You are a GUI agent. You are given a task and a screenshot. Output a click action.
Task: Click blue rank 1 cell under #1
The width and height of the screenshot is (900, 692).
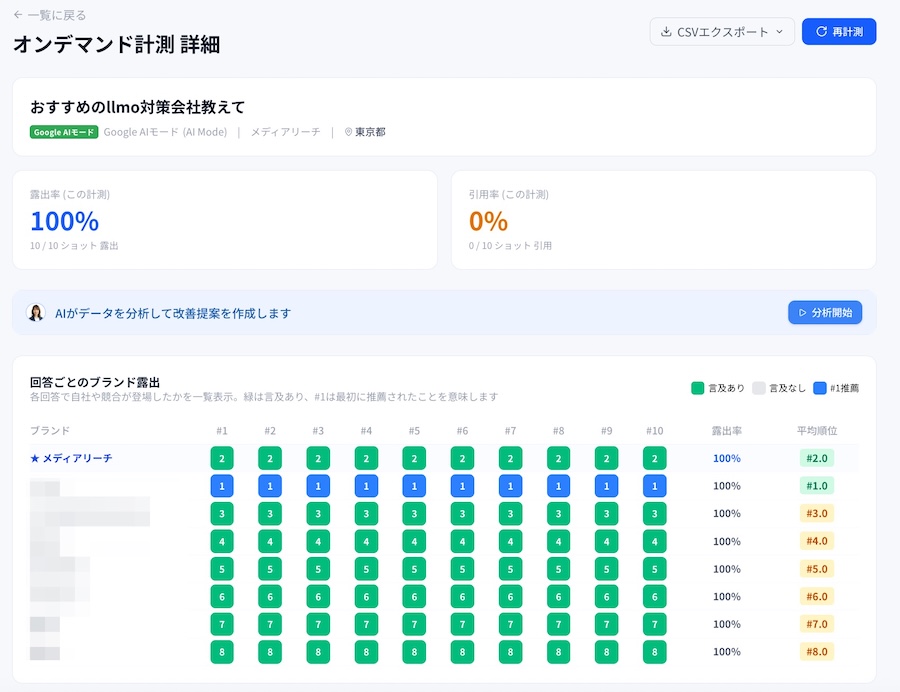pos(222,486)
